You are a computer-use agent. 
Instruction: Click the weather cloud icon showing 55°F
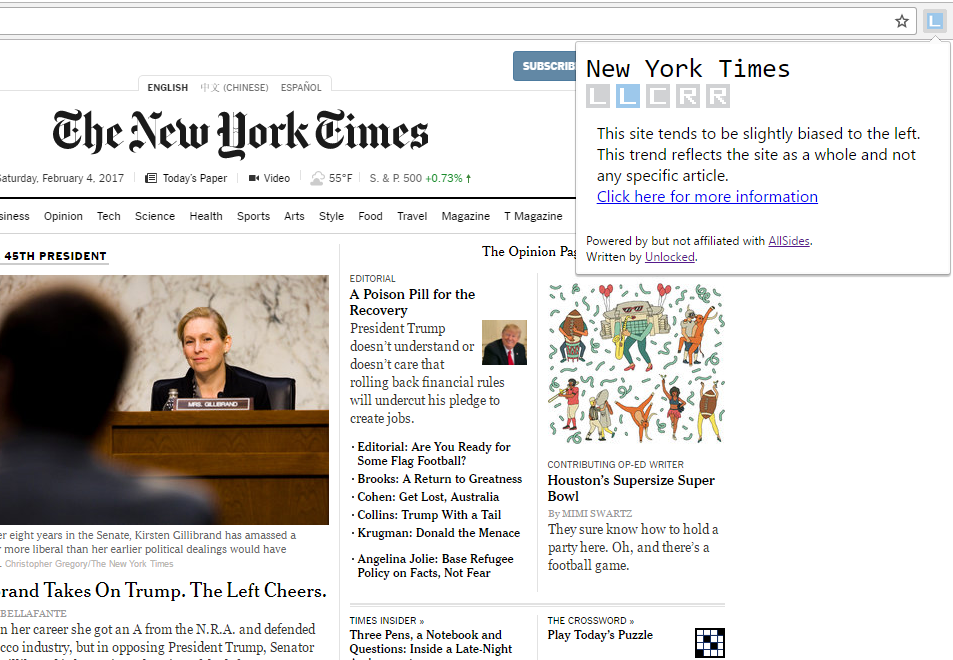pos(317,178)
